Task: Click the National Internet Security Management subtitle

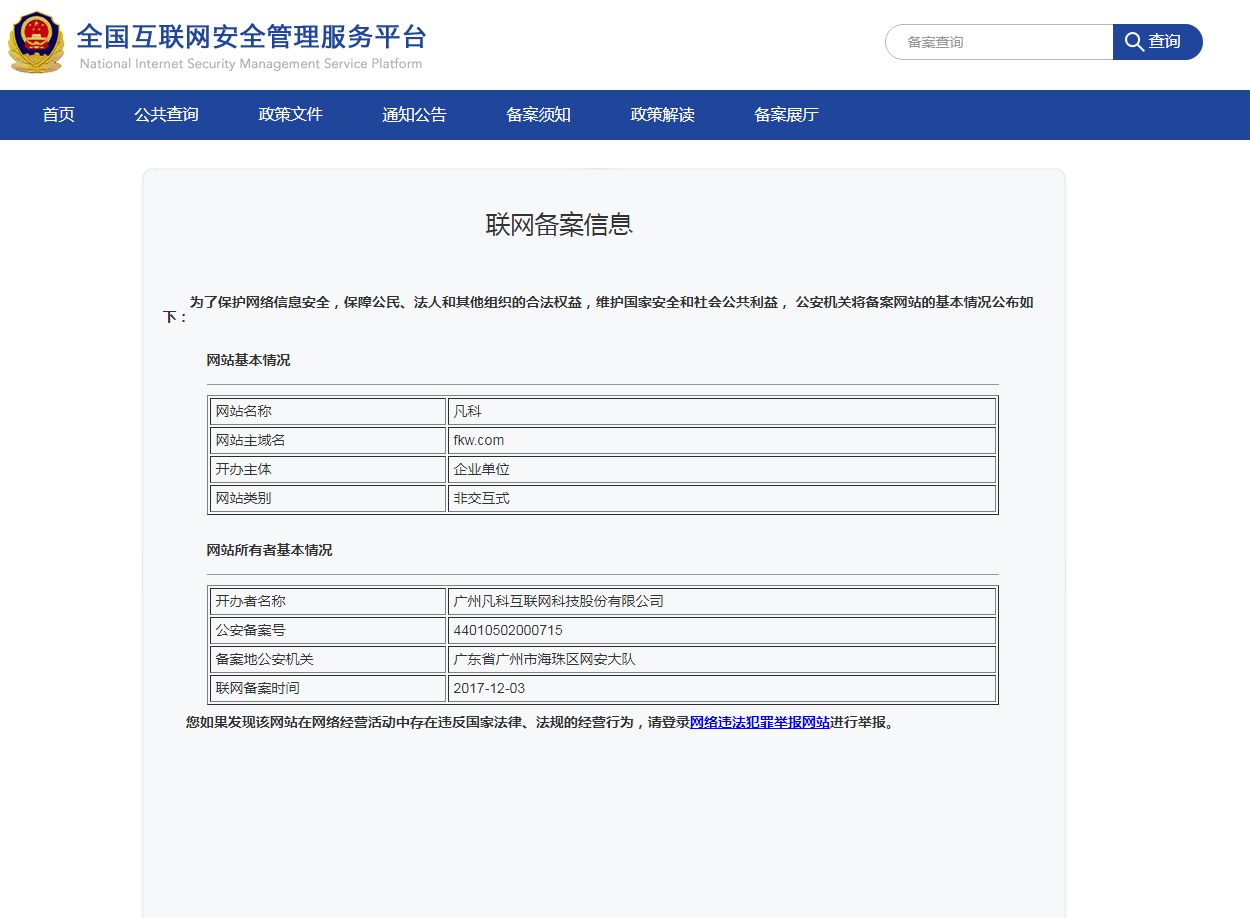Action: point(250,64)
